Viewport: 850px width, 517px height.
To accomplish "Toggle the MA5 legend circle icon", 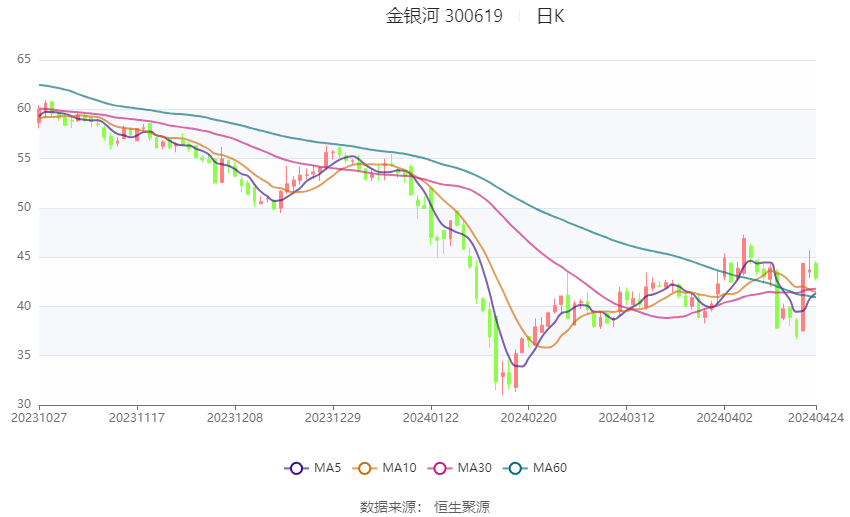I will (x=296, y=468).
